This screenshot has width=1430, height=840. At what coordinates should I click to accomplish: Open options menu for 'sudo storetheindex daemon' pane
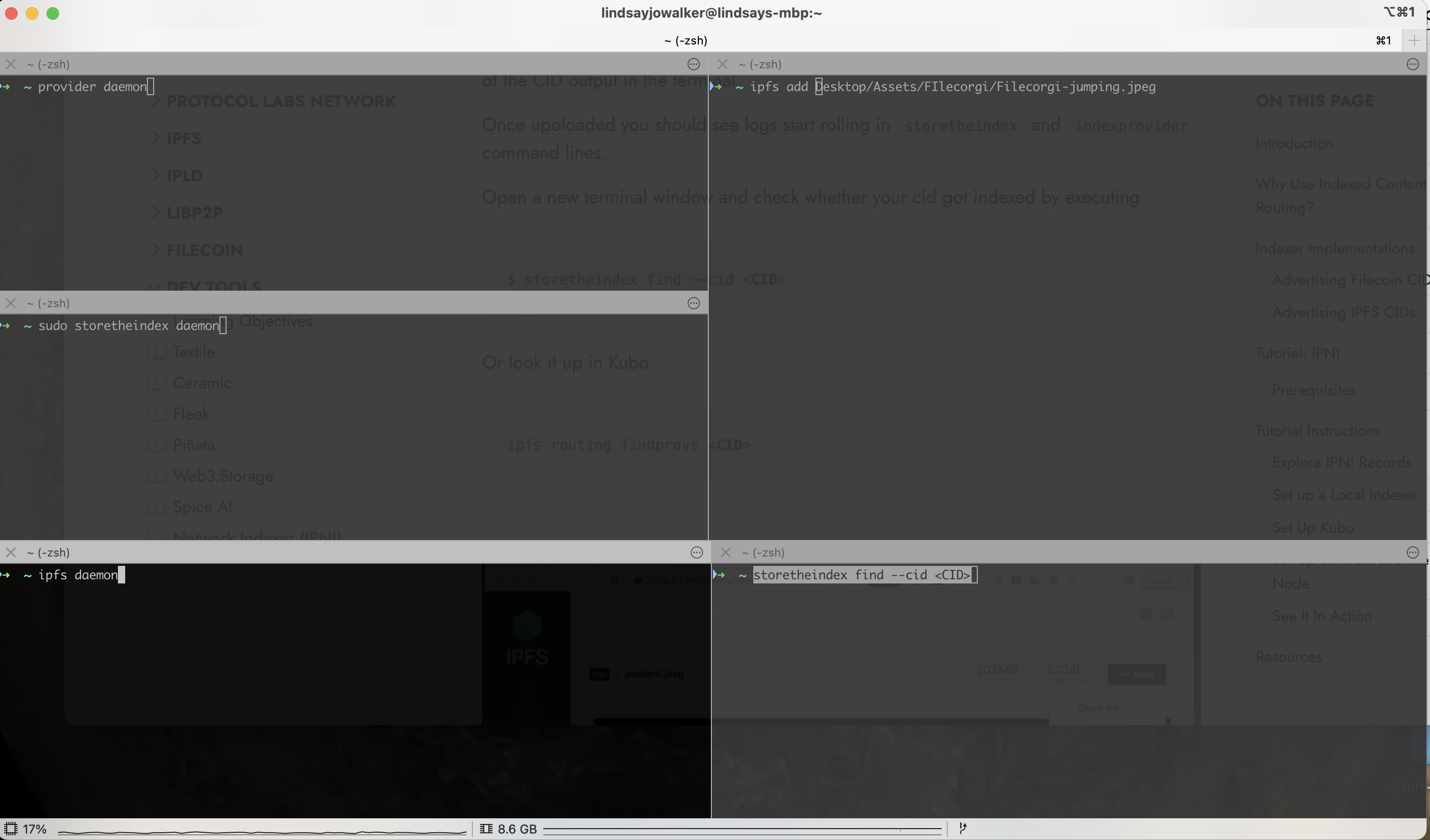click(x=693, y=303)
